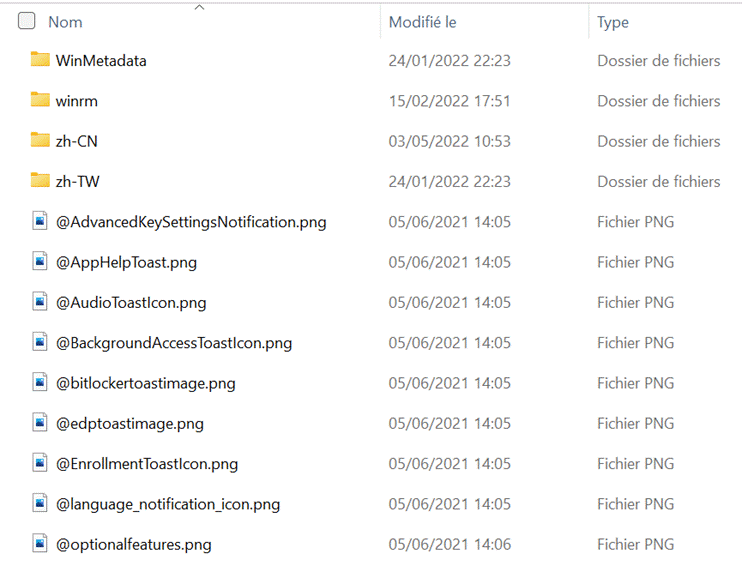Sort by the Type column header
Screen dimensions: 742x566
point(613,22)
